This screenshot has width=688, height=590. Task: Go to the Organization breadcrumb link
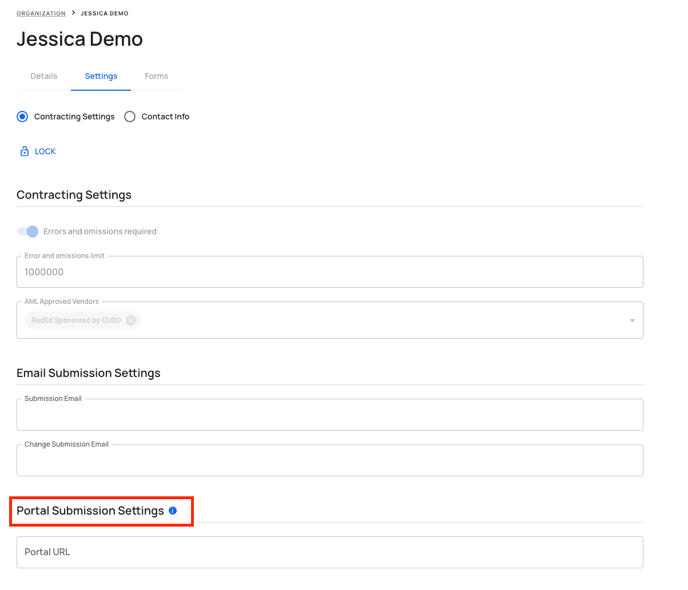coord(41,13)
